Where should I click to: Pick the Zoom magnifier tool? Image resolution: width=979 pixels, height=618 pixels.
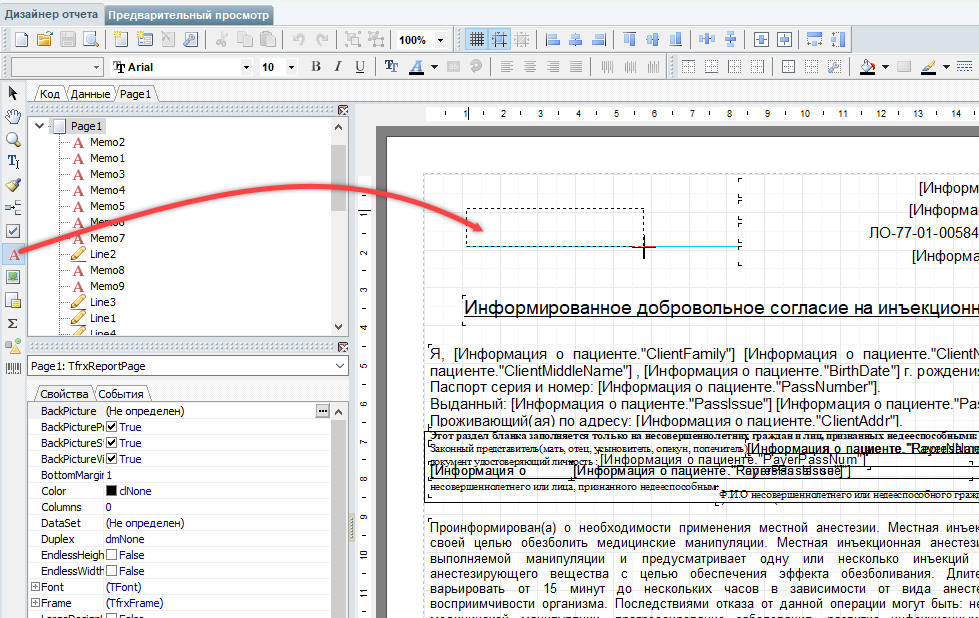[14, 139]
